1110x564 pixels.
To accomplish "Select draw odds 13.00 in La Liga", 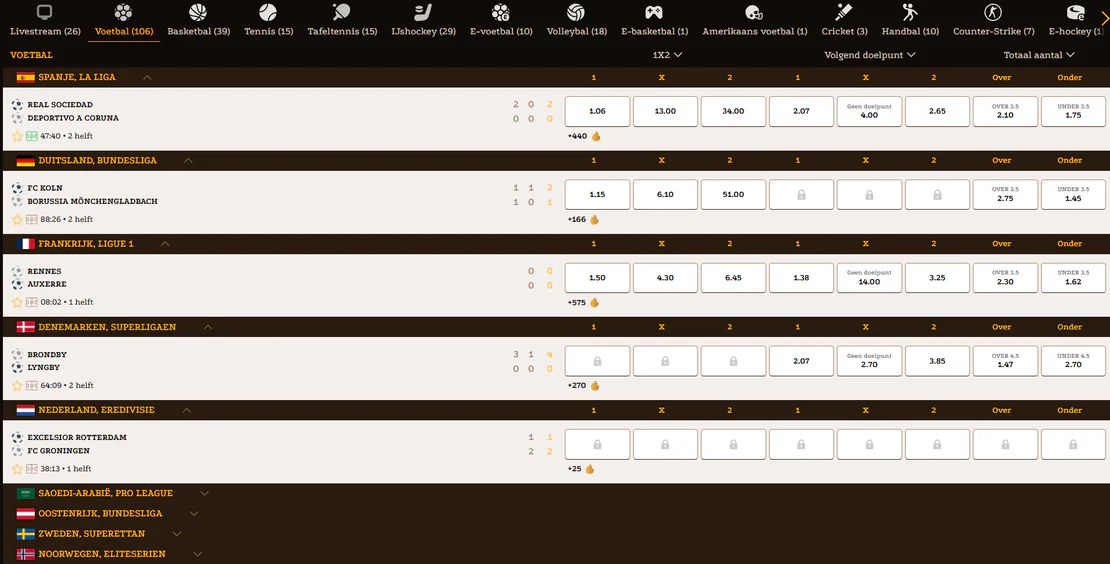I will [665, 111].
